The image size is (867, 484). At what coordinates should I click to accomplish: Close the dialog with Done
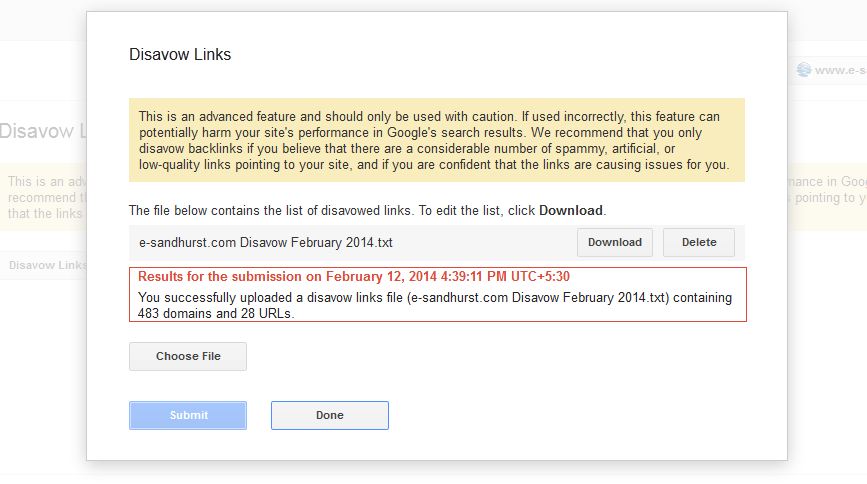click(x=330, y=415)
